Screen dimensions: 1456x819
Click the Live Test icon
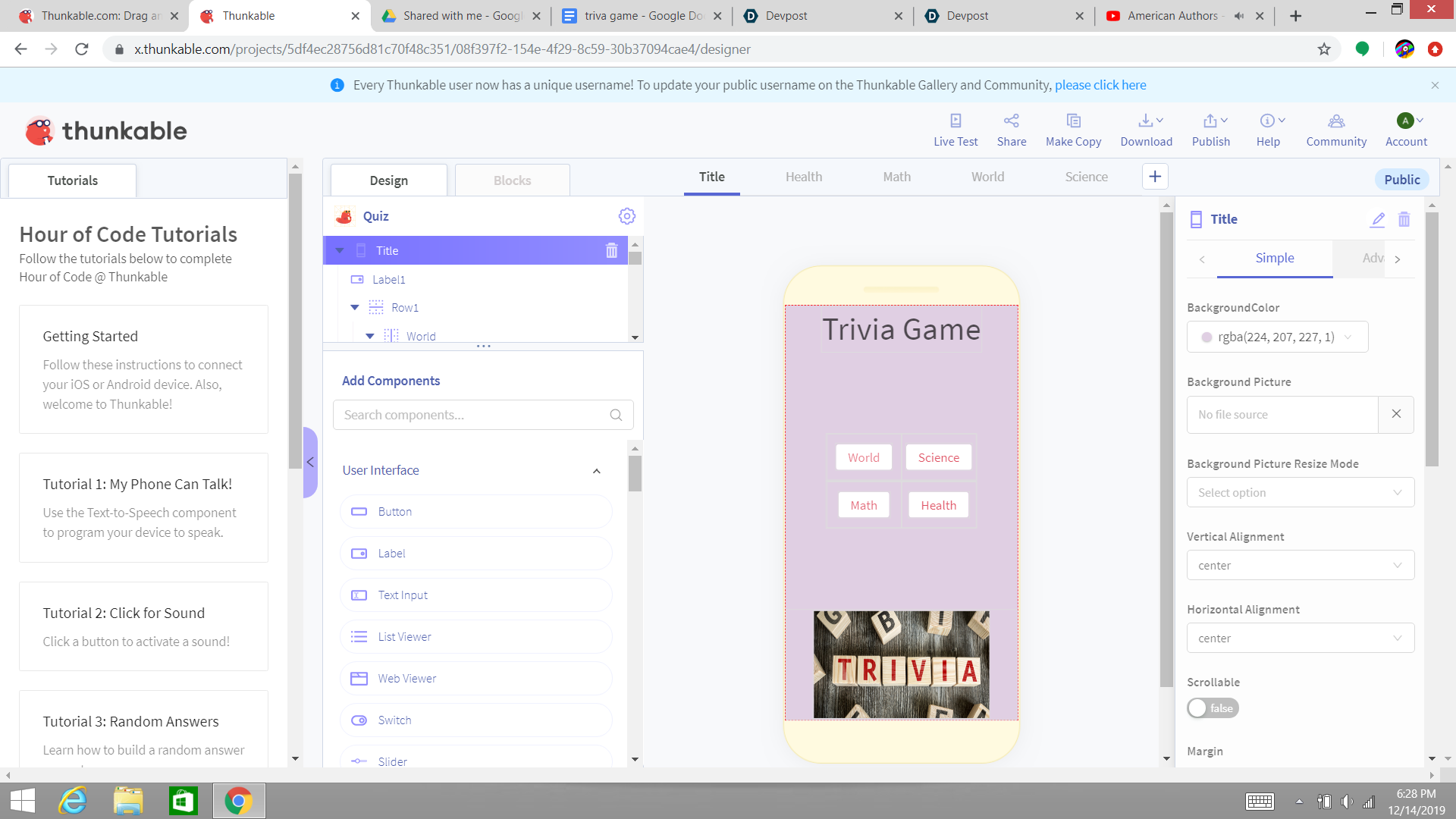click(955, 121)
